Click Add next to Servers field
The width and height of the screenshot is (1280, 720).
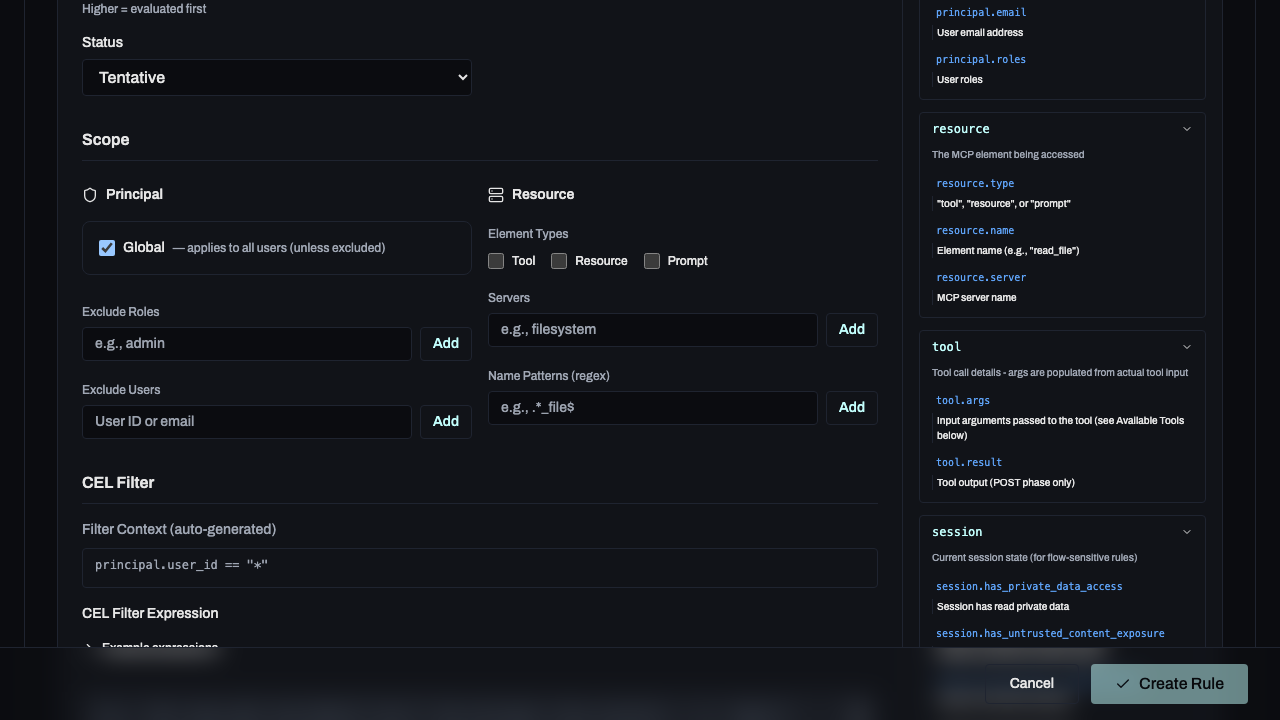(851, 329)
